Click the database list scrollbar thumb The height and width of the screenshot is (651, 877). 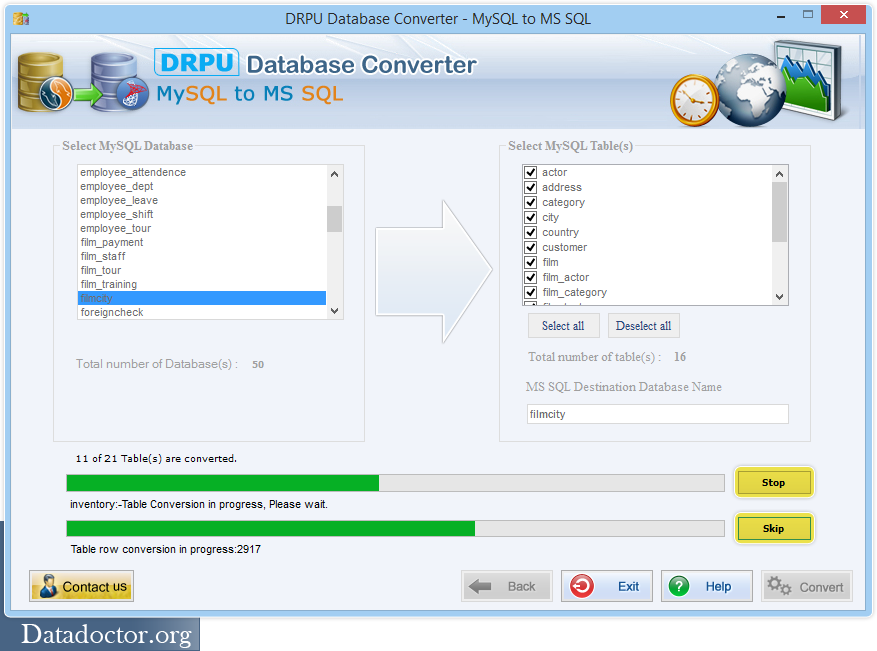tap(334, 219)
